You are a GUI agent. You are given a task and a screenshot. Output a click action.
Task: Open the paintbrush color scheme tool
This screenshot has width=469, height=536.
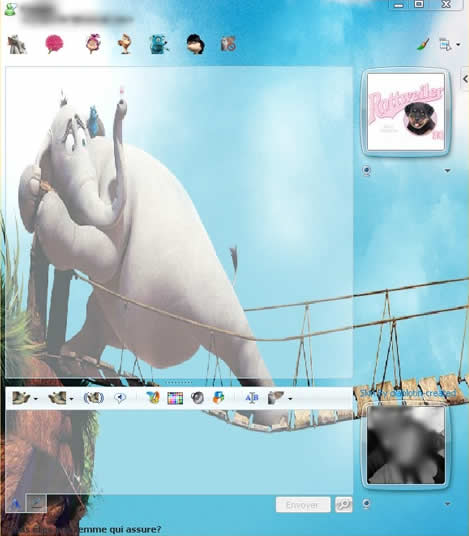[423, 44]
